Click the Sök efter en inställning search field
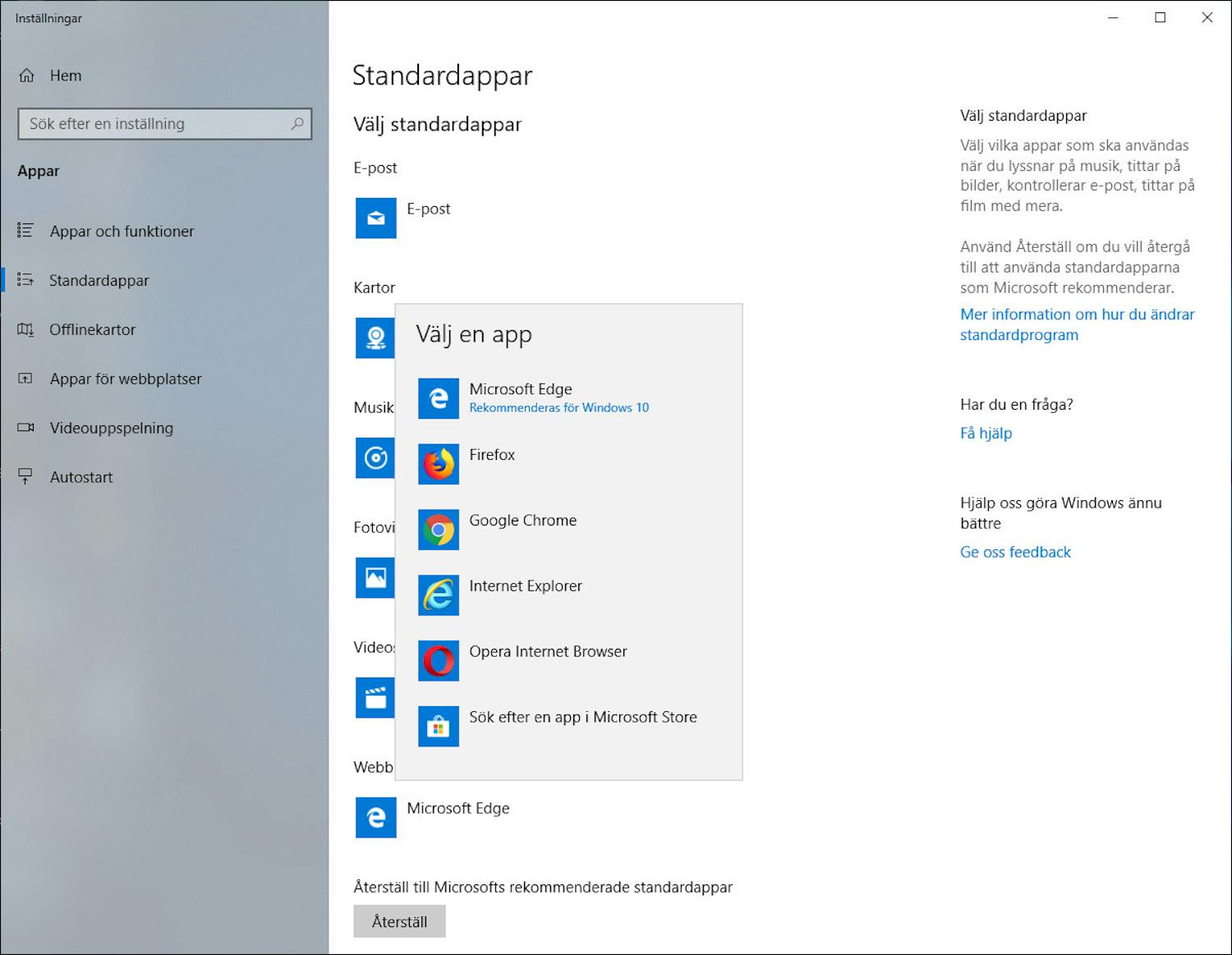Viewport: 1232px width, 955px height. coord(164,123)
